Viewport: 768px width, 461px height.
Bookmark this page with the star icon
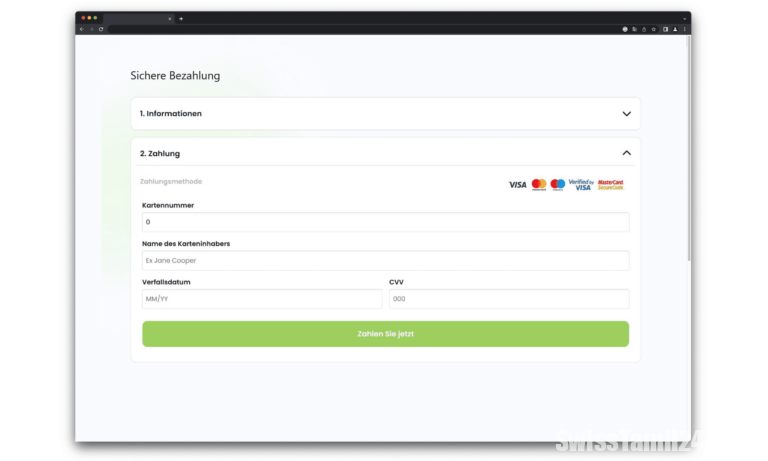tap(654, 29)
